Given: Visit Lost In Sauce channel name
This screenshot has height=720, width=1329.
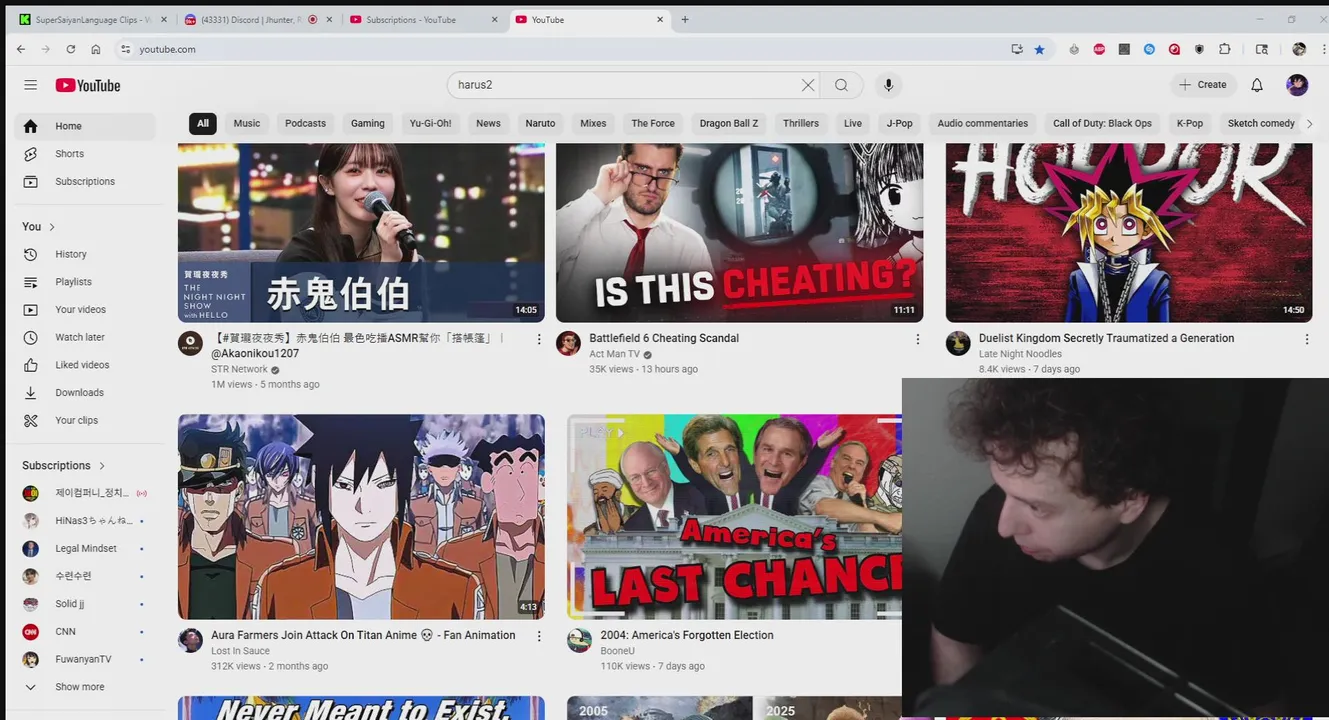Looking at the screenshot, I should 240,651.
